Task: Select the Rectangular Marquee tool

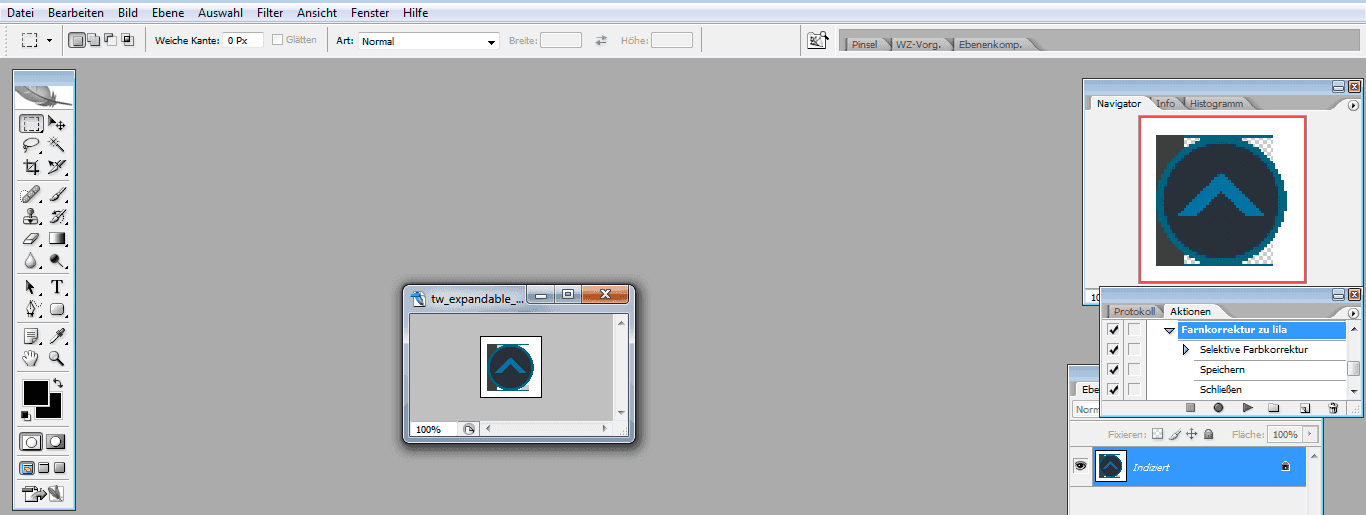Action: [x=32, y=124]
